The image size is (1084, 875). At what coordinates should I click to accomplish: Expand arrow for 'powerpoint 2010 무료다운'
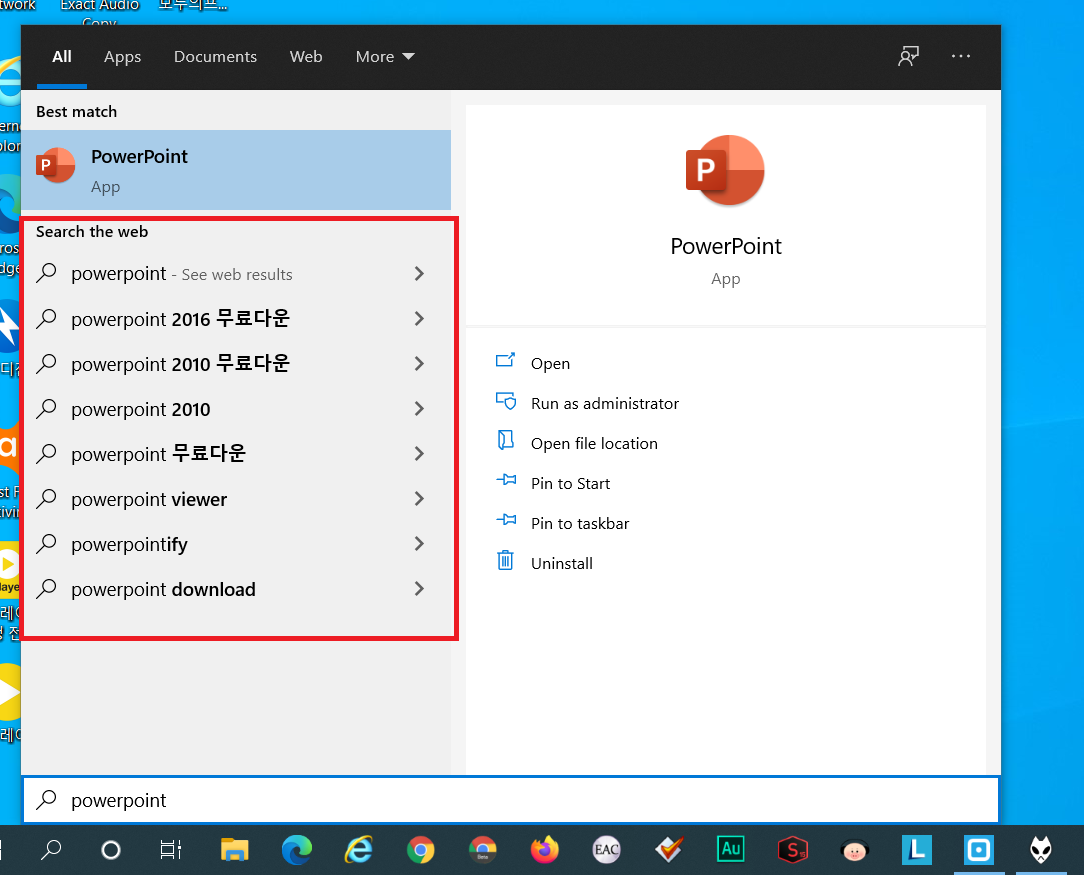419,364
